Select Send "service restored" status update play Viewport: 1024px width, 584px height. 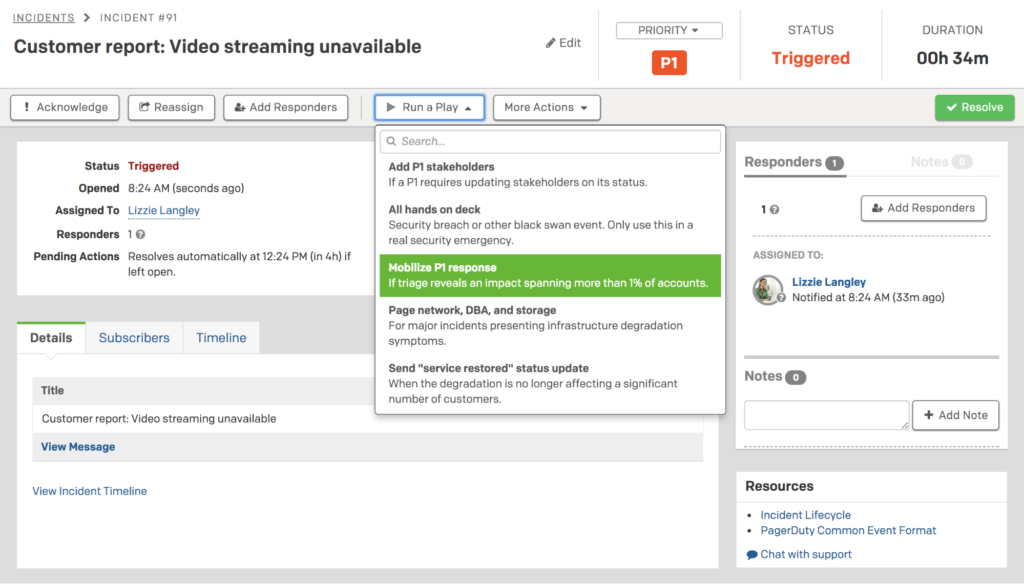[551, 383]
